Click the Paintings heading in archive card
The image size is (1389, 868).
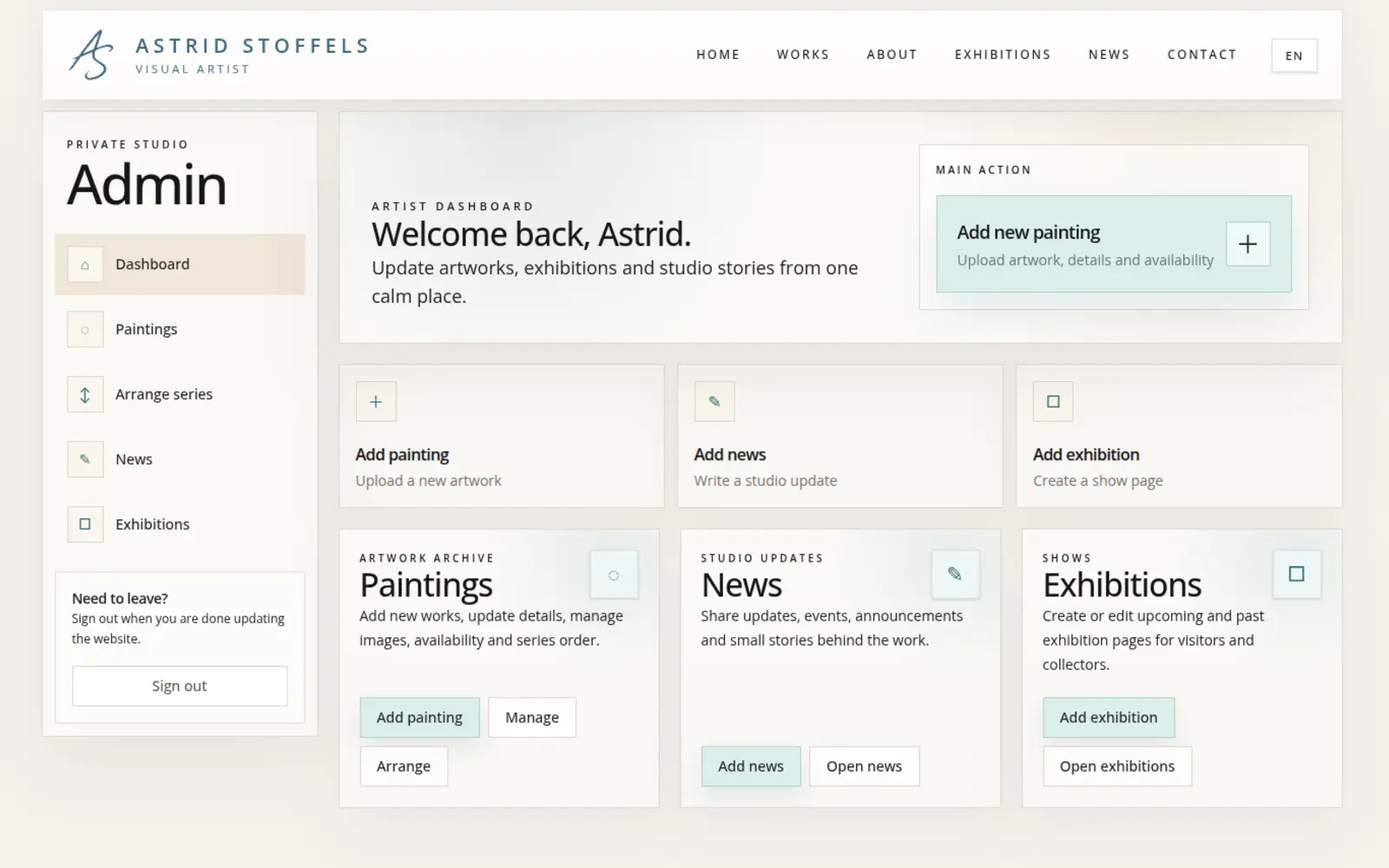(426, 586)
